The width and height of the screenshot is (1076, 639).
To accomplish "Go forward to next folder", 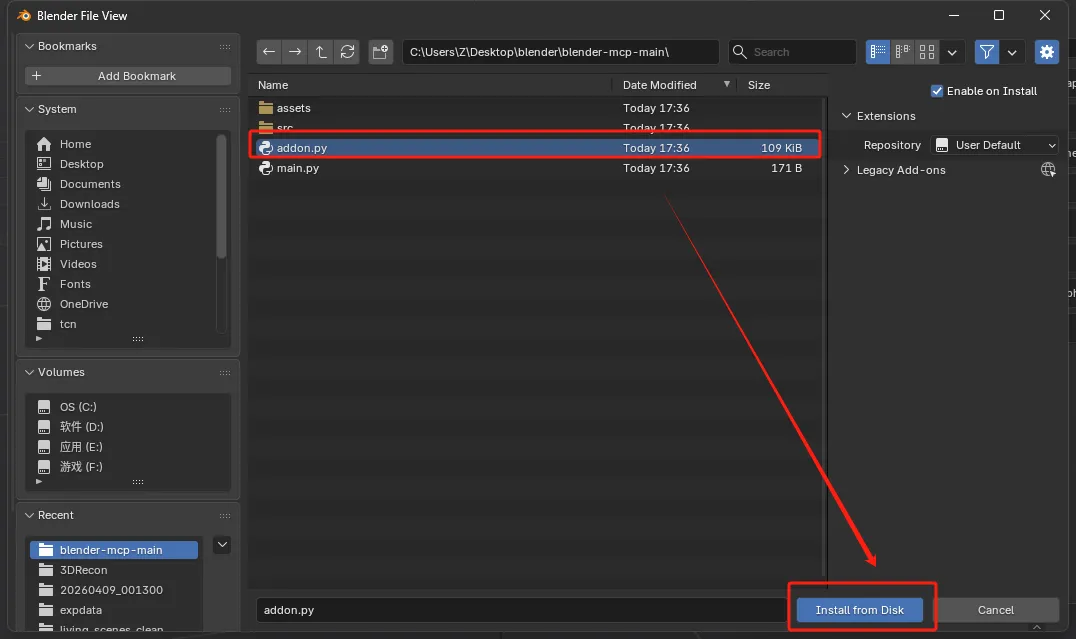I will point(295,52).
